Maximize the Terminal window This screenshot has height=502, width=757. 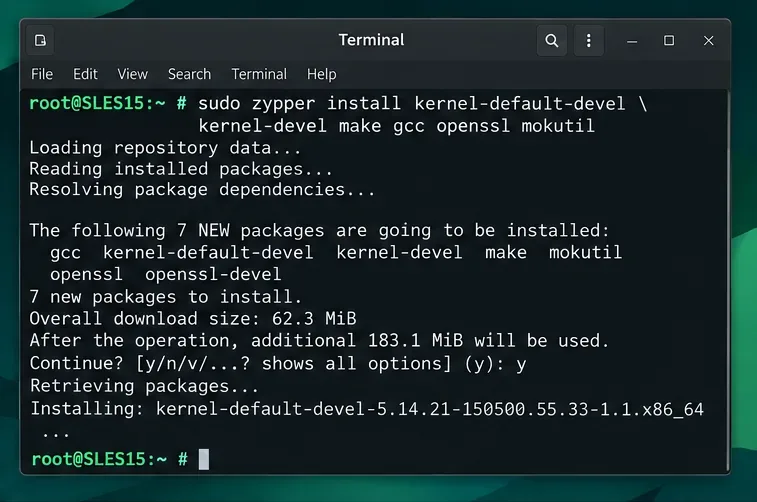point(669,41)
